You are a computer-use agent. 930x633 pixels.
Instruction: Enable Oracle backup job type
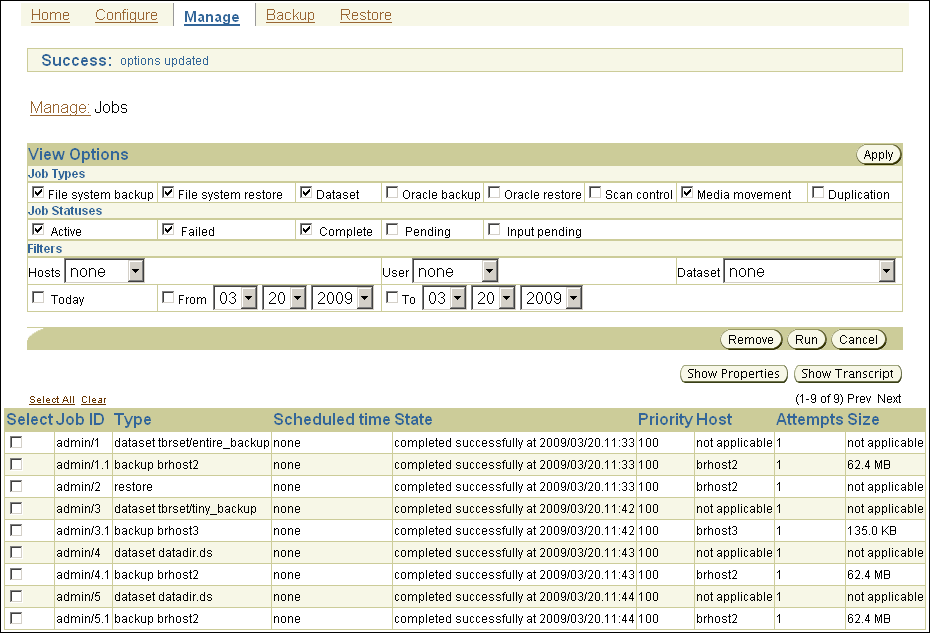click(391, 192)
